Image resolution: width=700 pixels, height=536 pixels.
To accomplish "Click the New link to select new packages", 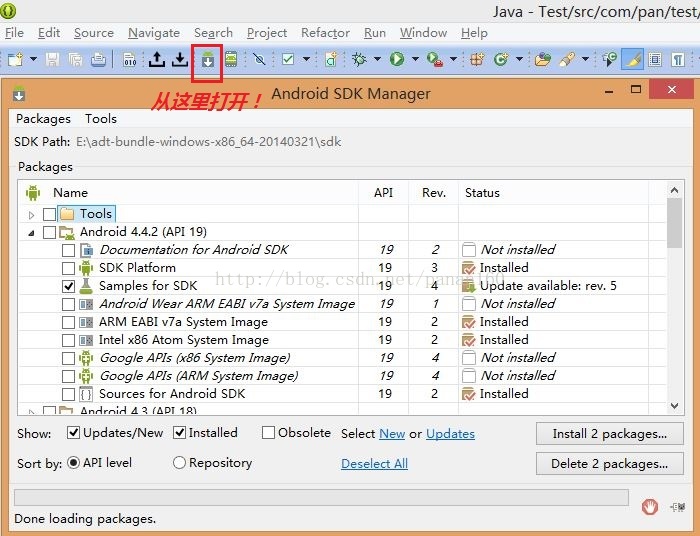I will pos(392,434).
